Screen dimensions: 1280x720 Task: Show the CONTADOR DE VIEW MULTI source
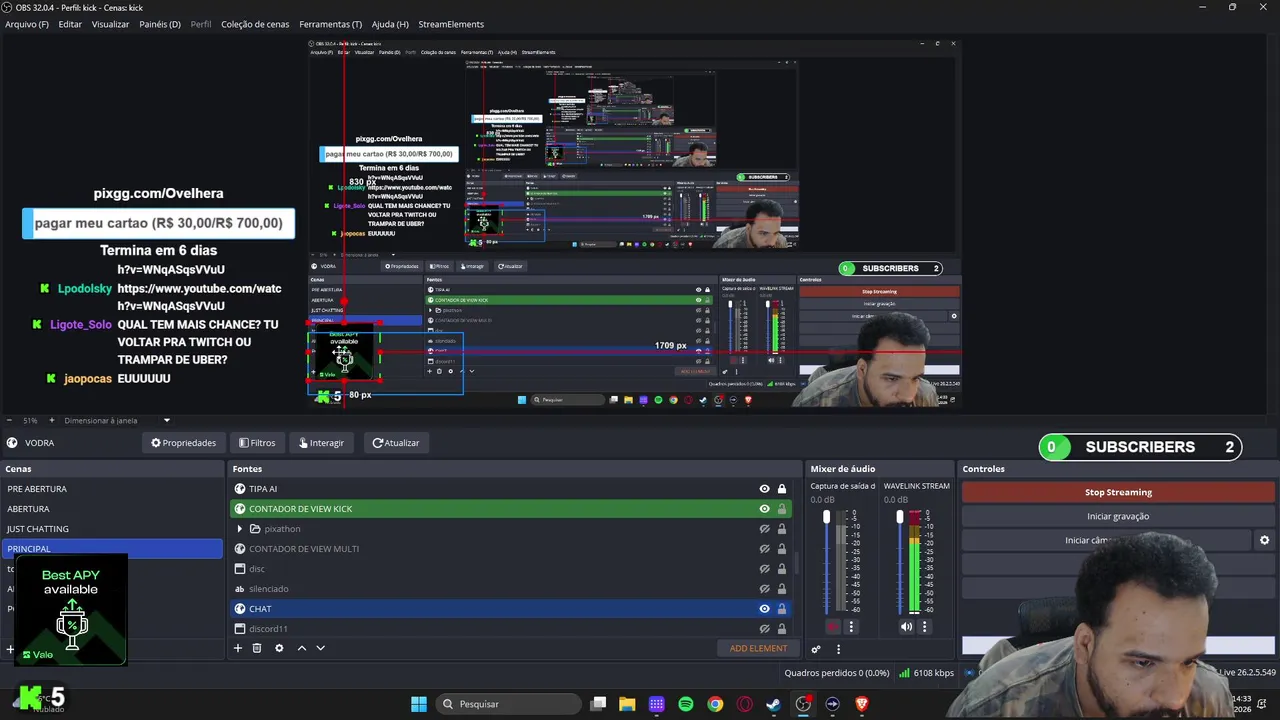764,549
